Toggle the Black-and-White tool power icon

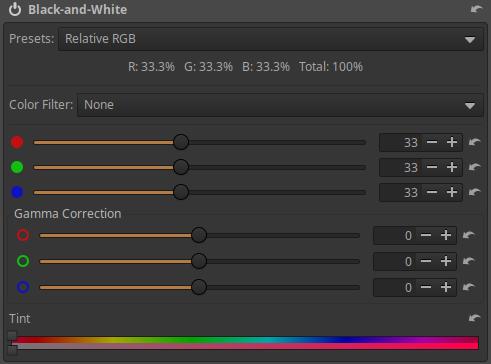pos(15,9)
